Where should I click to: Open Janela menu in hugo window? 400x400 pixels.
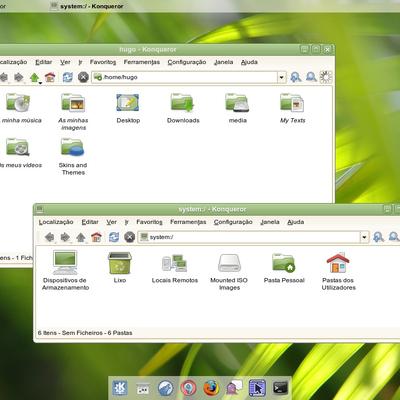223,62
